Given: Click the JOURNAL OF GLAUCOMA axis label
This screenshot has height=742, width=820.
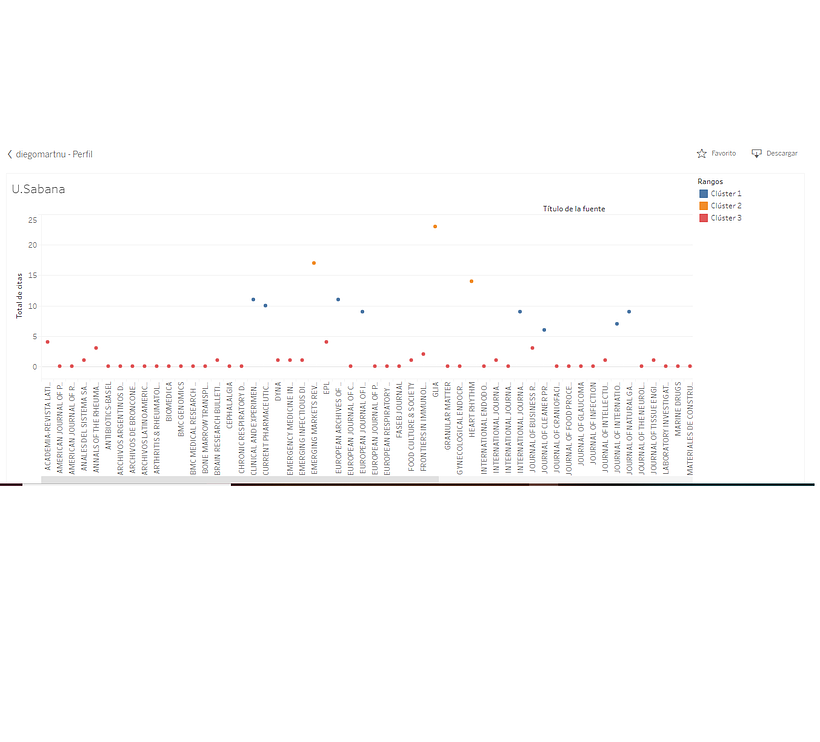Looking at the screenshot, I should coord(580,424).
